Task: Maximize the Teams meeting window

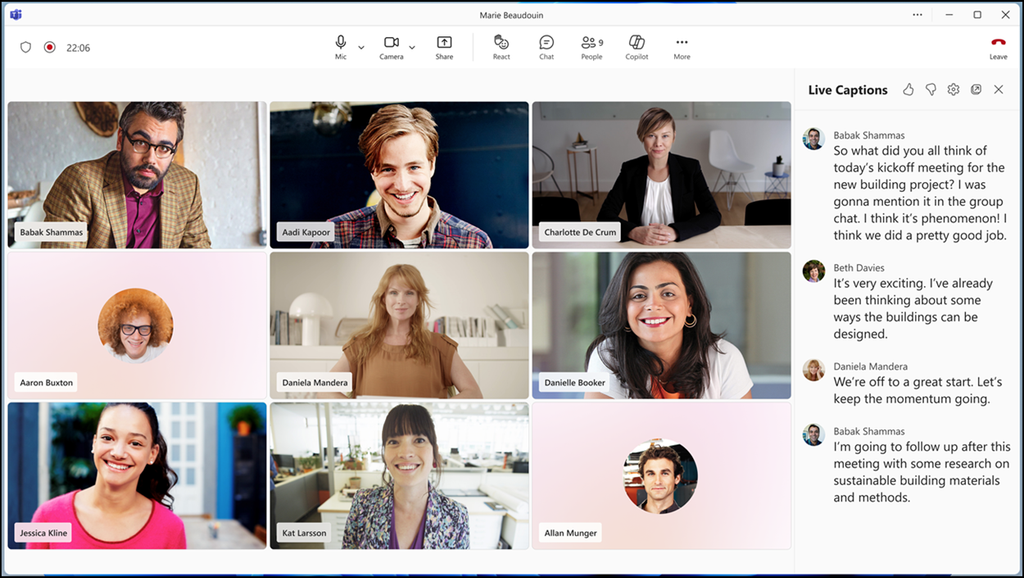Action: (x=977, y=14)
